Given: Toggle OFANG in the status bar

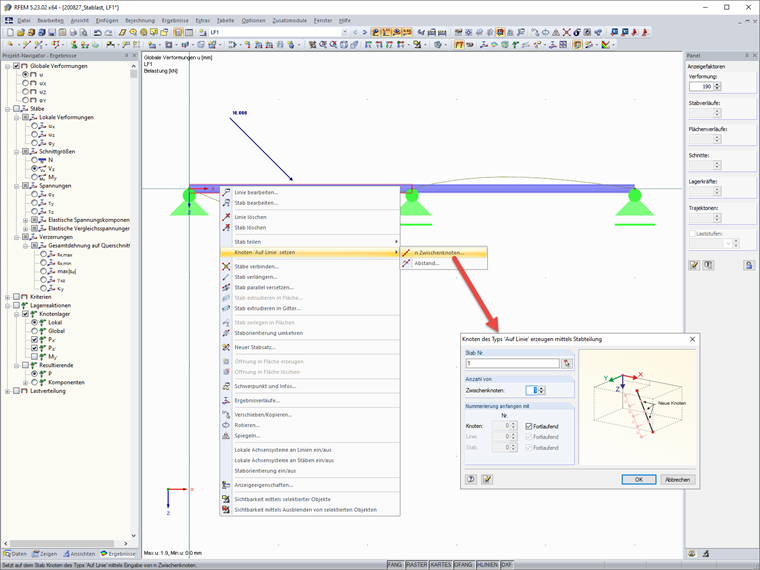Looking at the screenshot, I should tap(463, 565).
